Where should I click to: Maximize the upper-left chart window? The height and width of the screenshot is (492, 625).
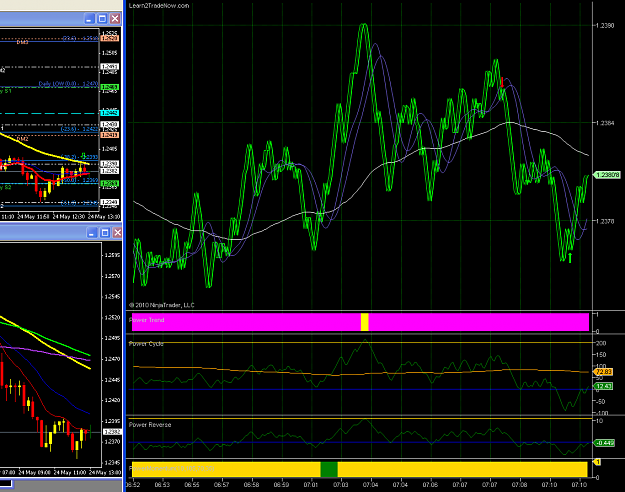click(102, 18)
